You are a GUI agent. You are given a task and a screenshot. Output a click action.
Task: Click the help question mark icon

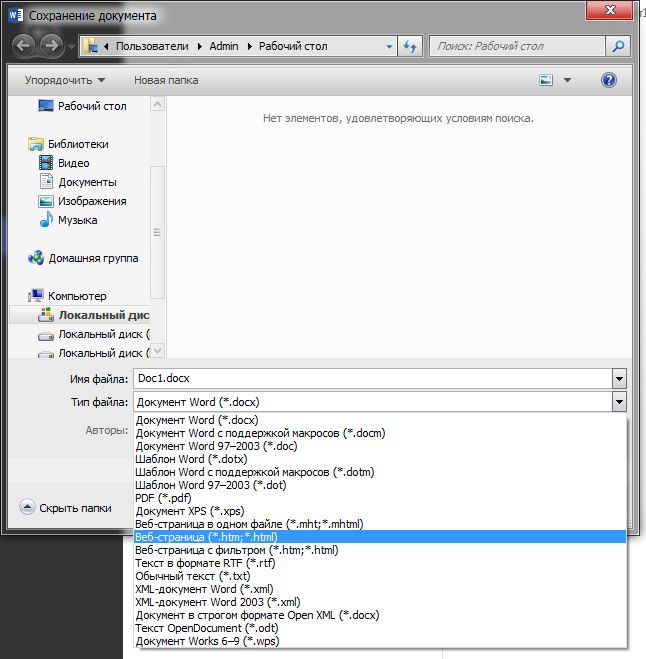(x=608, y=80)
